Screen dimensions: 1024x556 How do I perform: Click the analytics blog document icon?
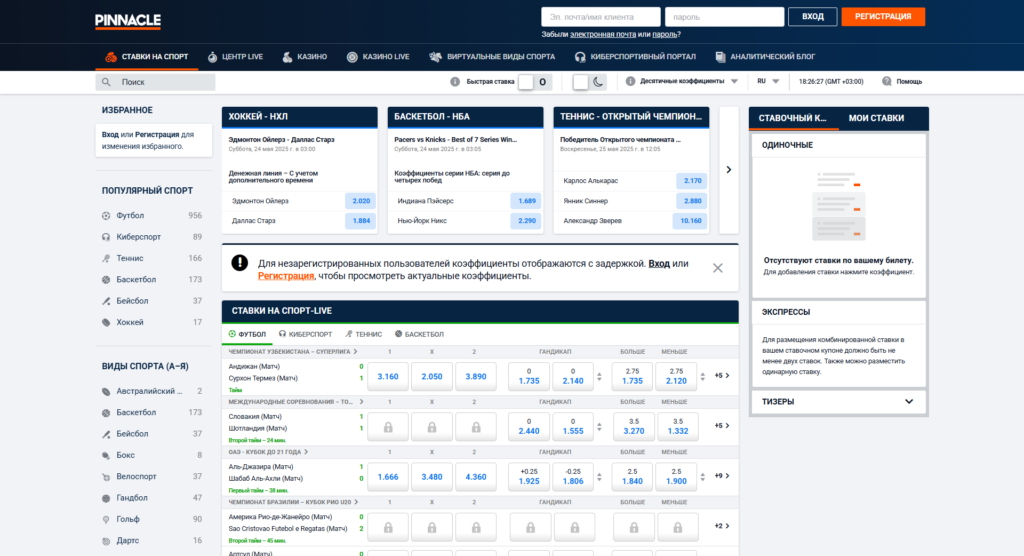[720, 57]
